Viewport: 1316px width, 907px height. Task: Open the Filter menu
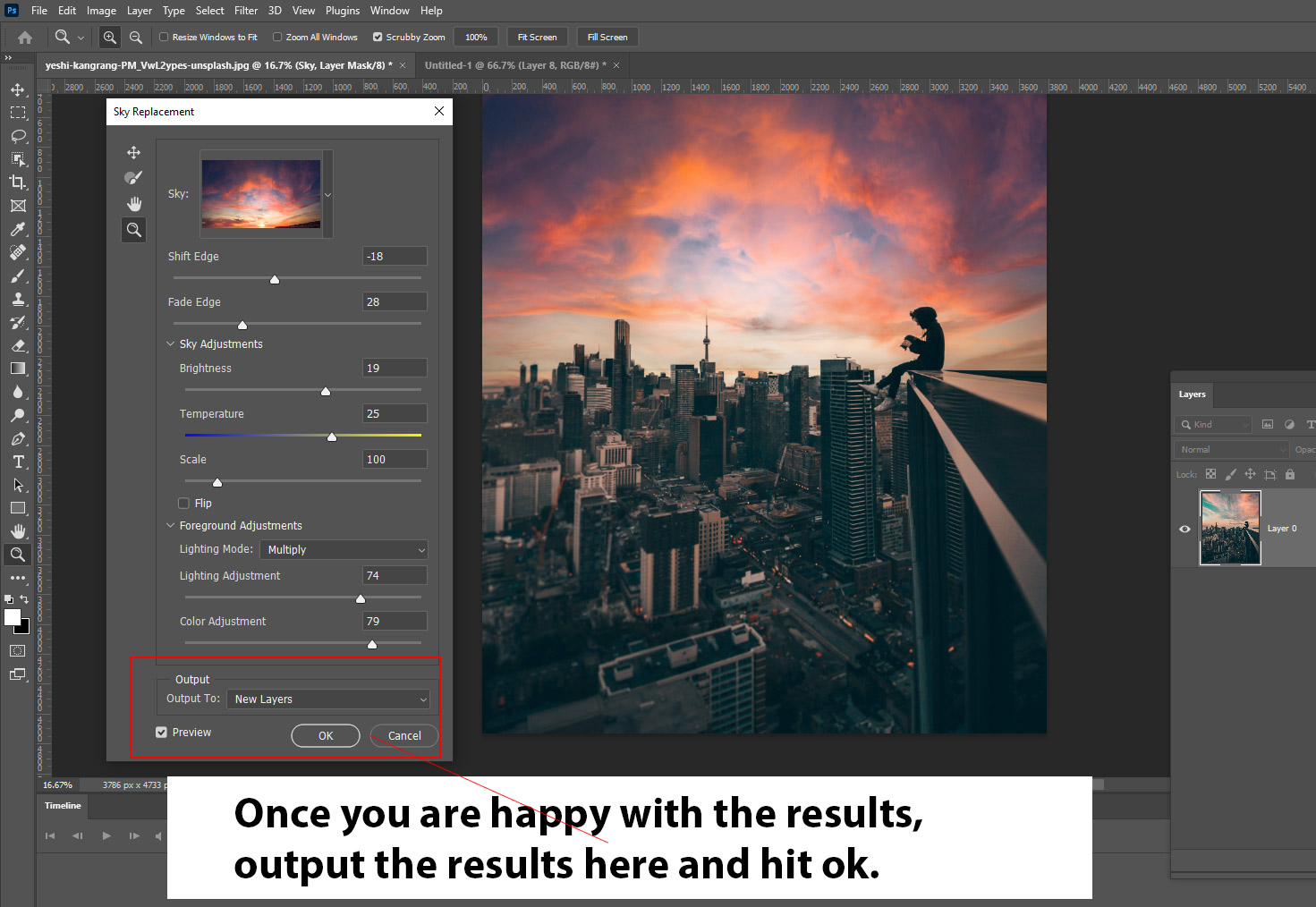[246, 11]
